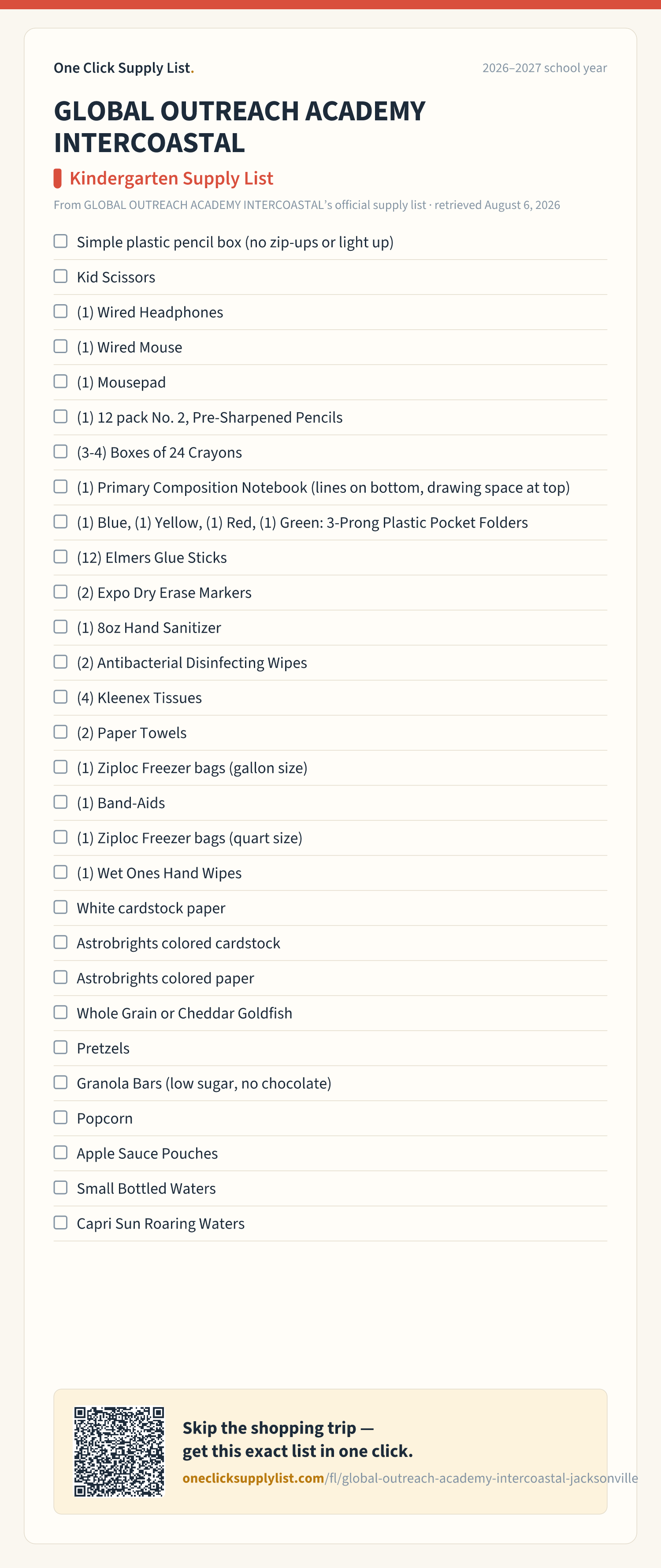
Task: Mark Popcorn as purchased
Action: (x=60, y=1117)
